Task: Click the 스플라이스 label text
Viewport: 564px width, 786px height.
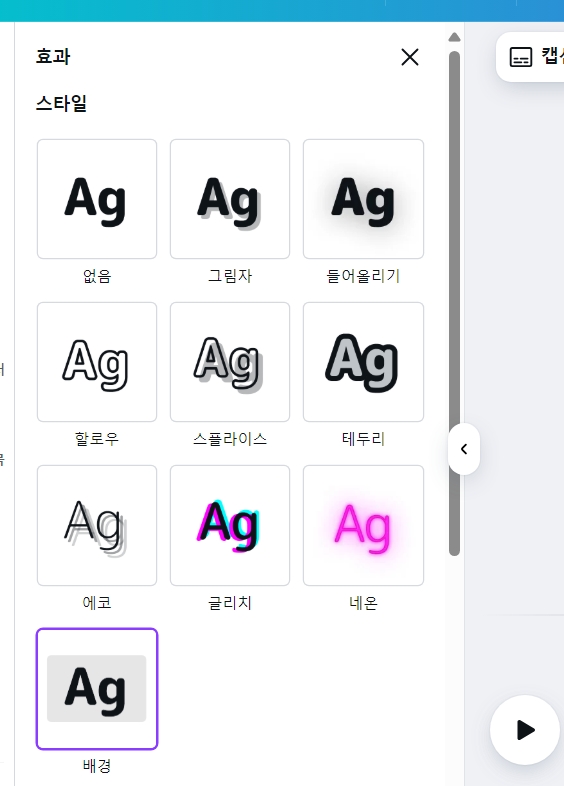Action: [x=230, y=439]
